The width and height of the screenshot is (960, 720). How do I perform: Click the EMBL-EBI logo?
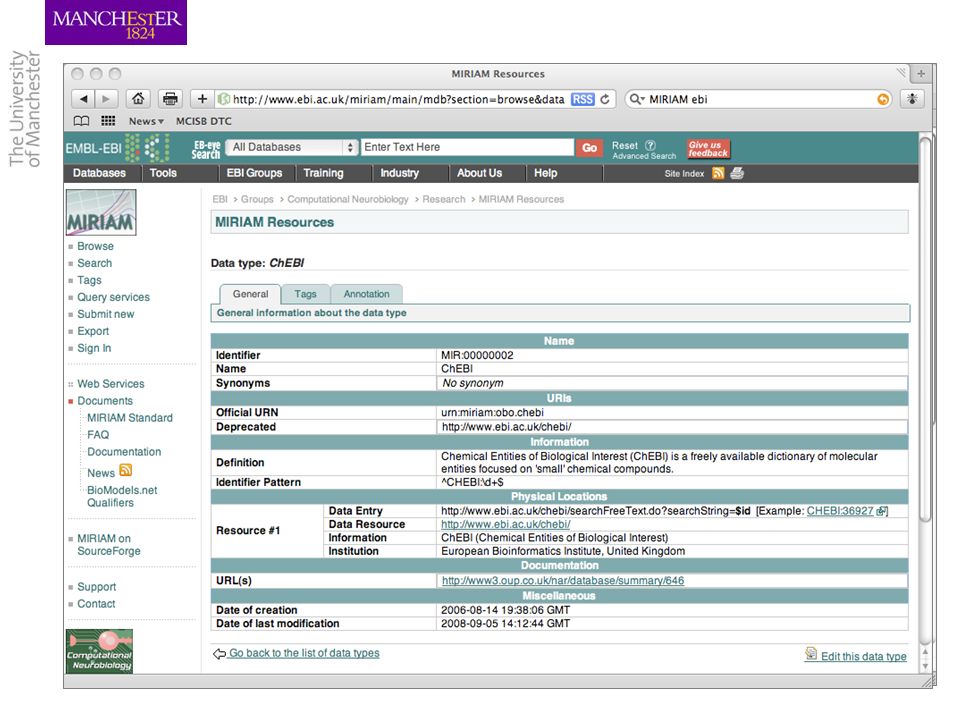(117, 148)
